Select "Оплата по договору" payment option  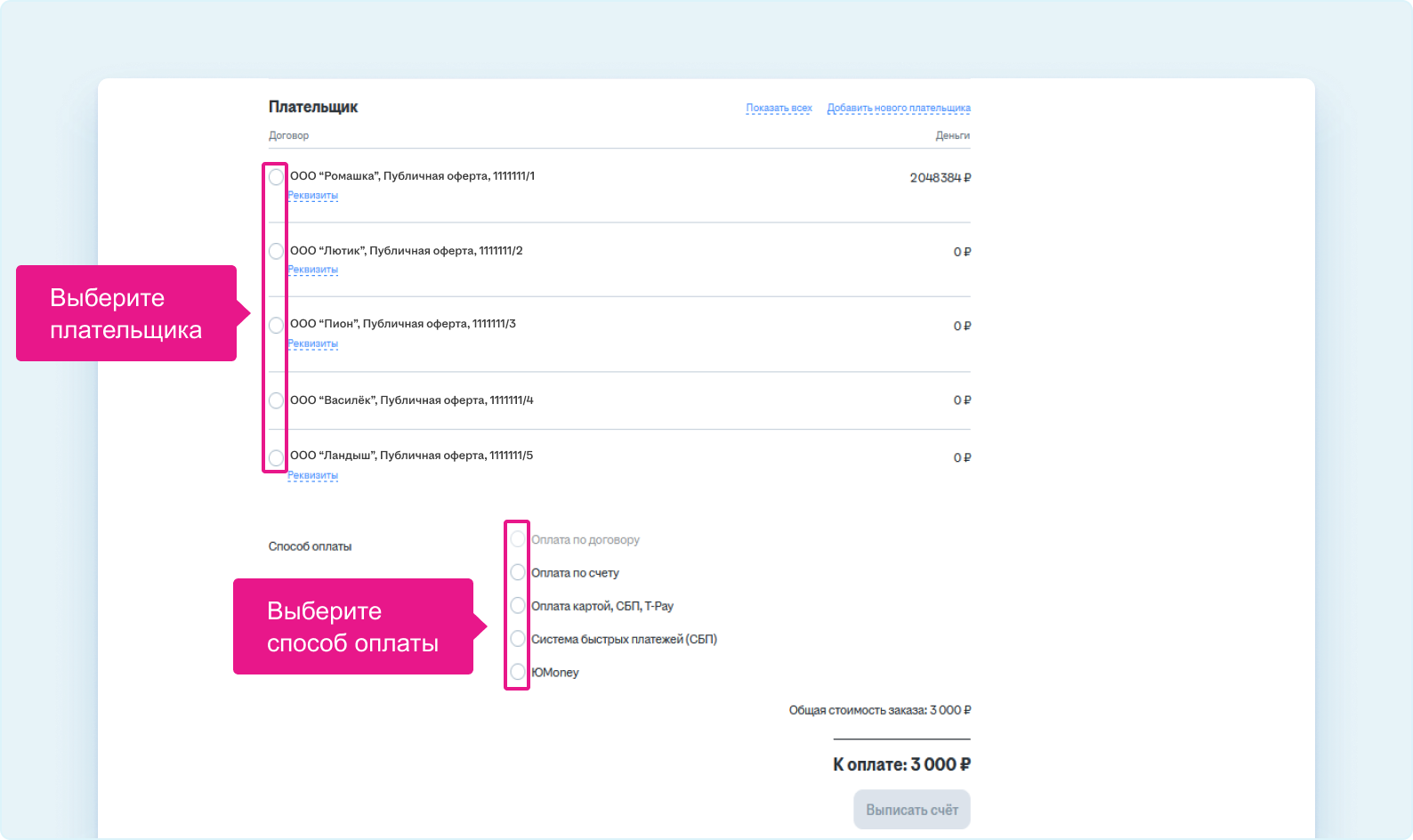click(x=518, y=539)
